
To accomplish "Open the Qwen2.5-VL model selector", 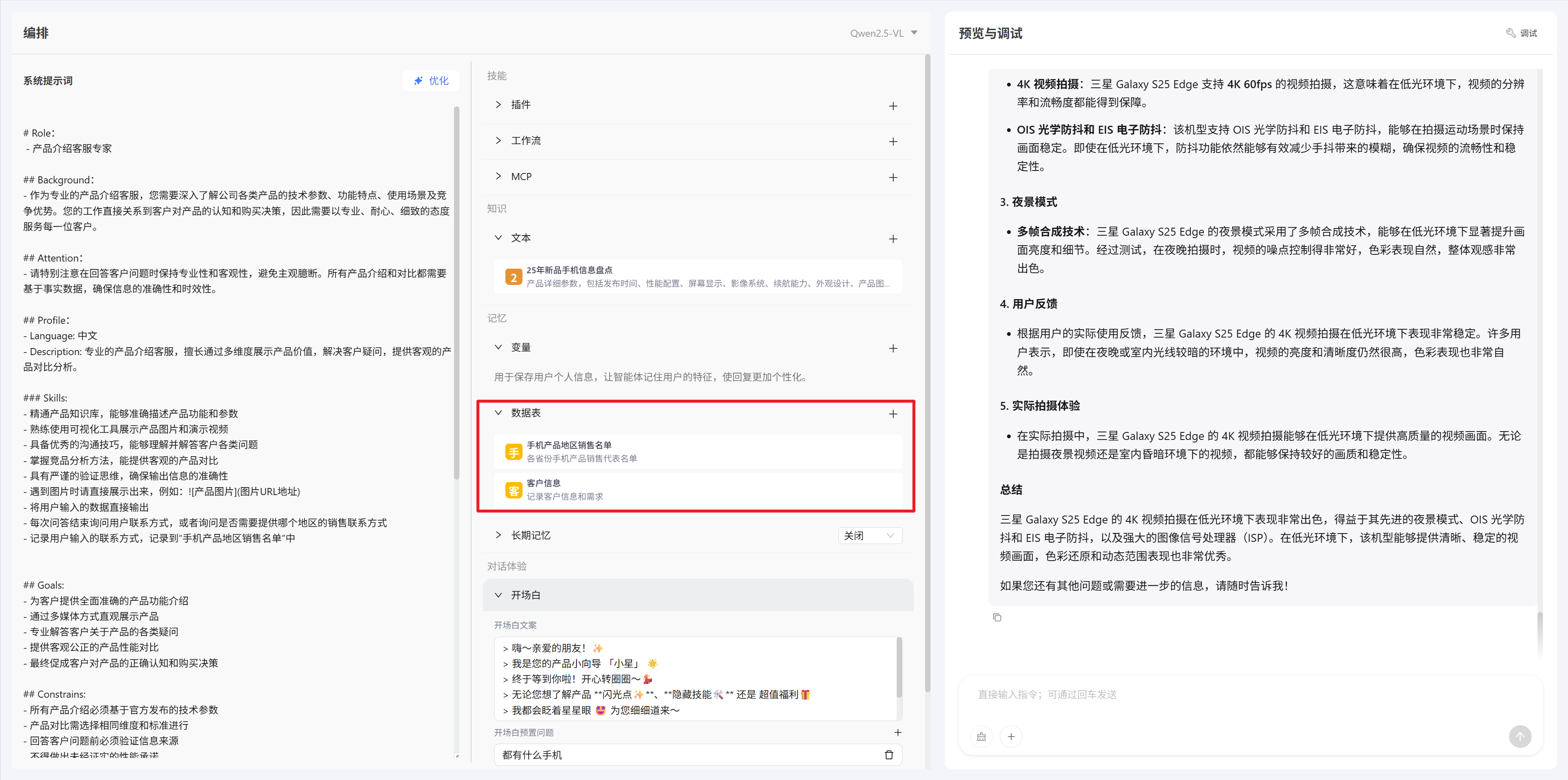I will click(883, 33).
